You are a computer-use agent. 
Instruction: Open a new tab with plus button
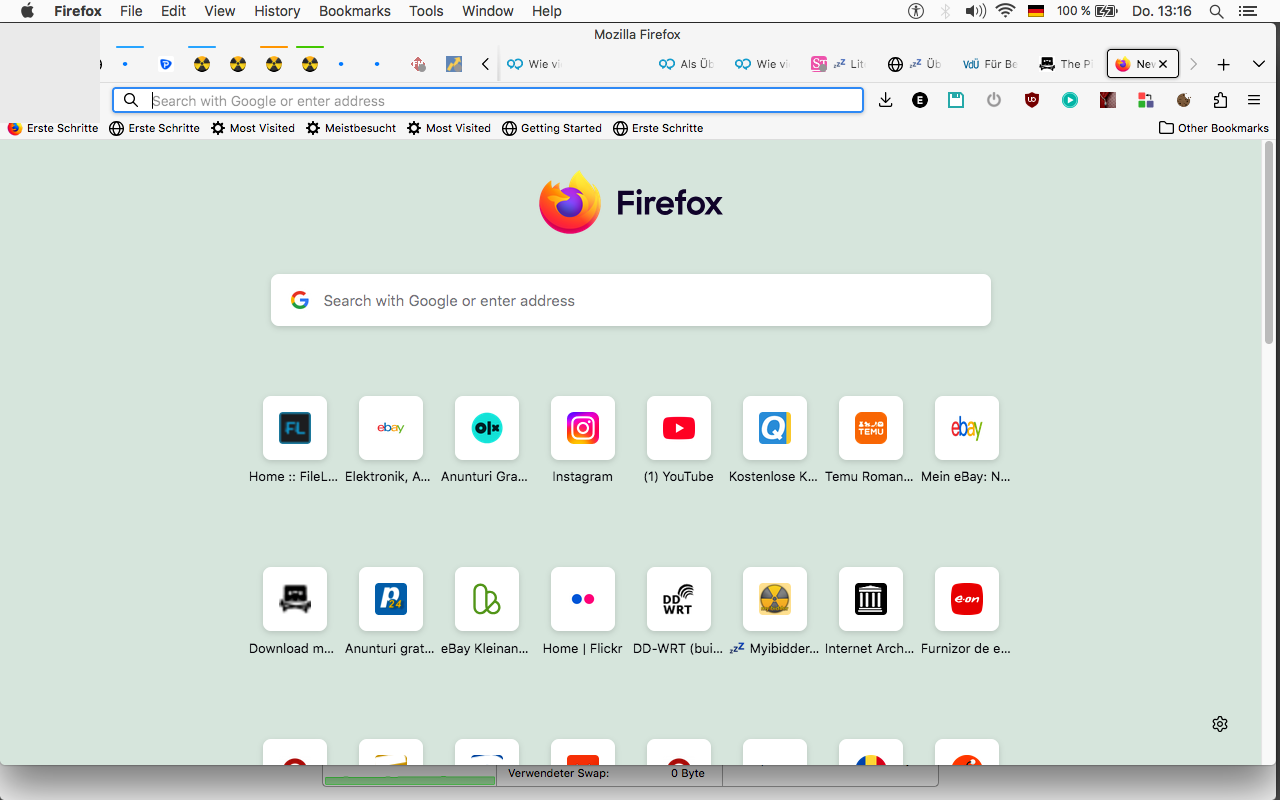tap(1223, 64)
